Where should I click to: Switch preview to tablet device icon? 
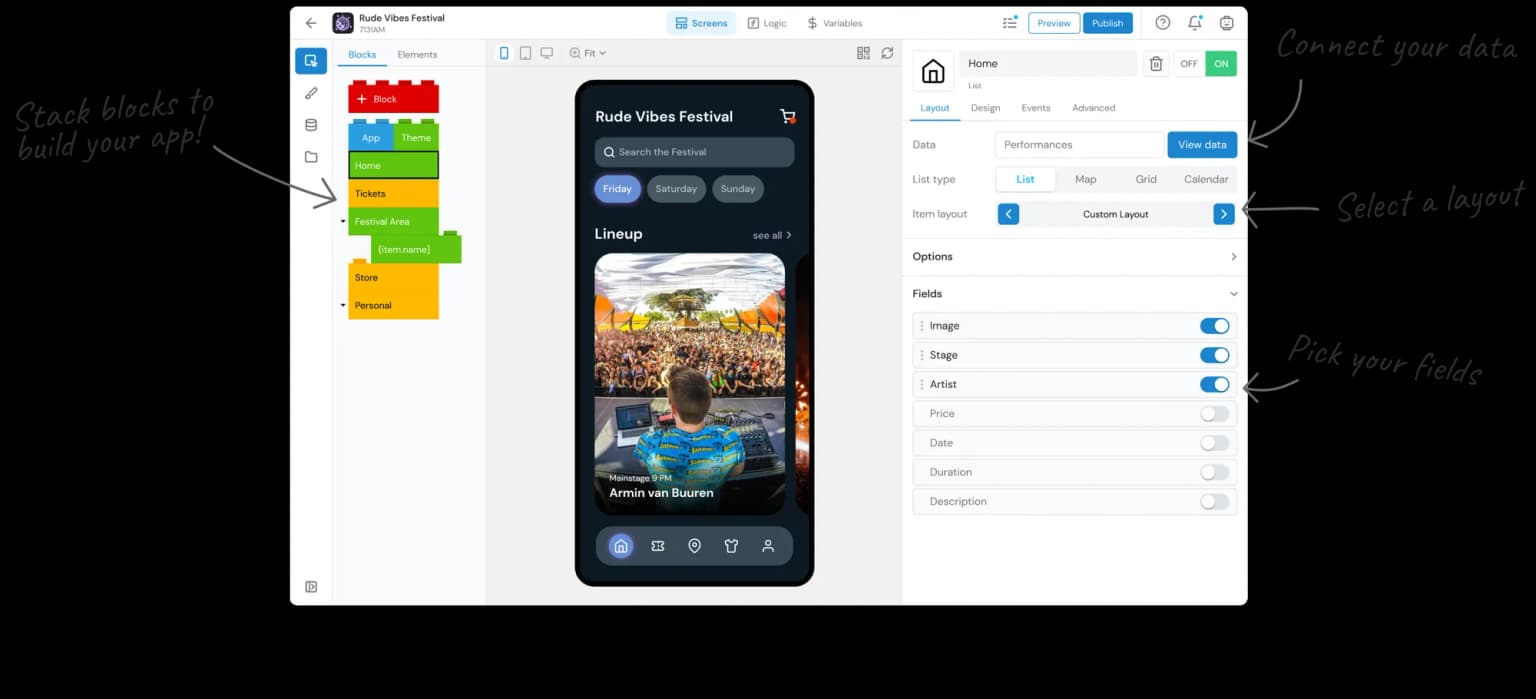click(x=525, y=53)
